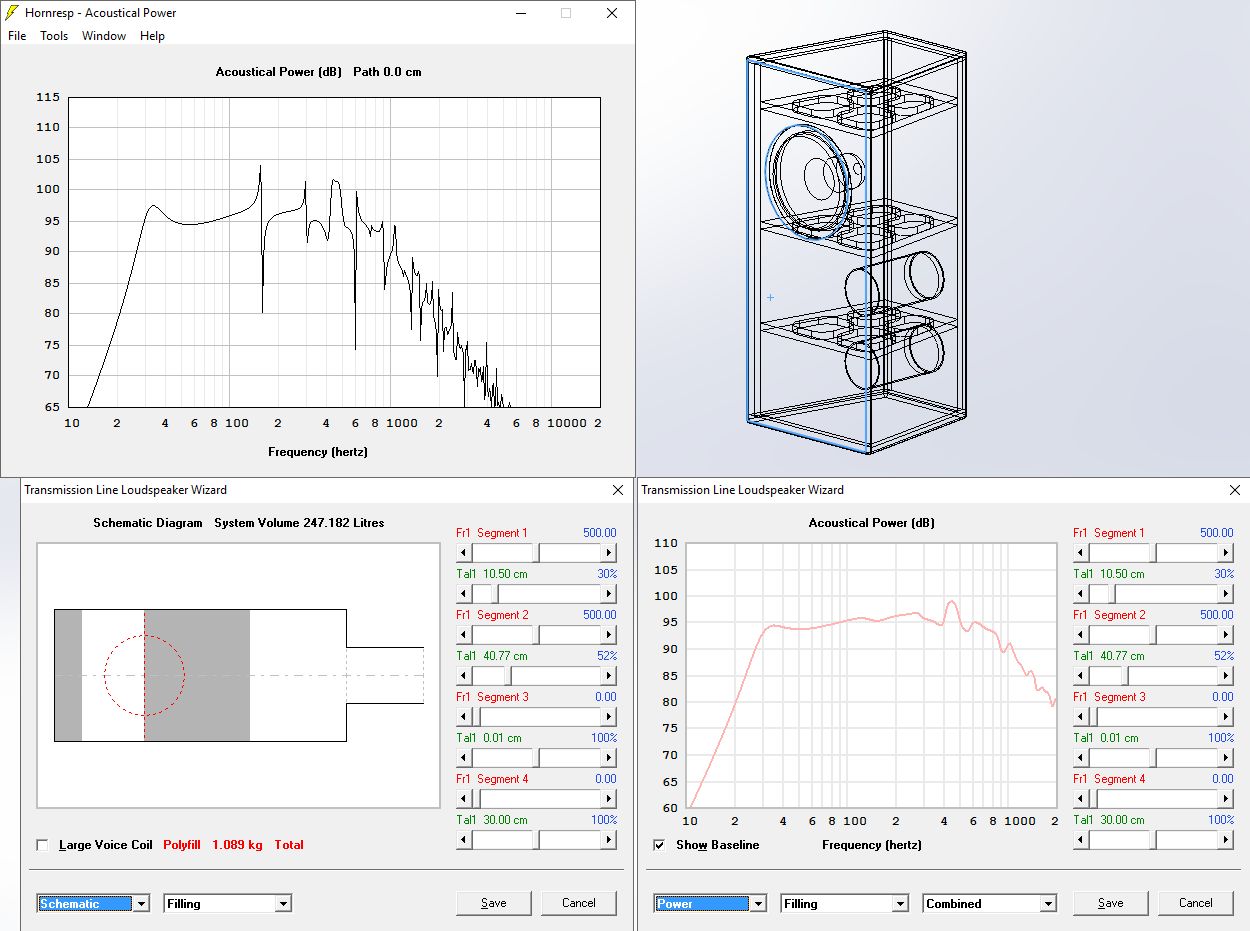Decrease Fr1 Segment 1 with left arrow, Schematic wizard
The width and height of the screenshot is (1250, 931).
coord(464,553)
